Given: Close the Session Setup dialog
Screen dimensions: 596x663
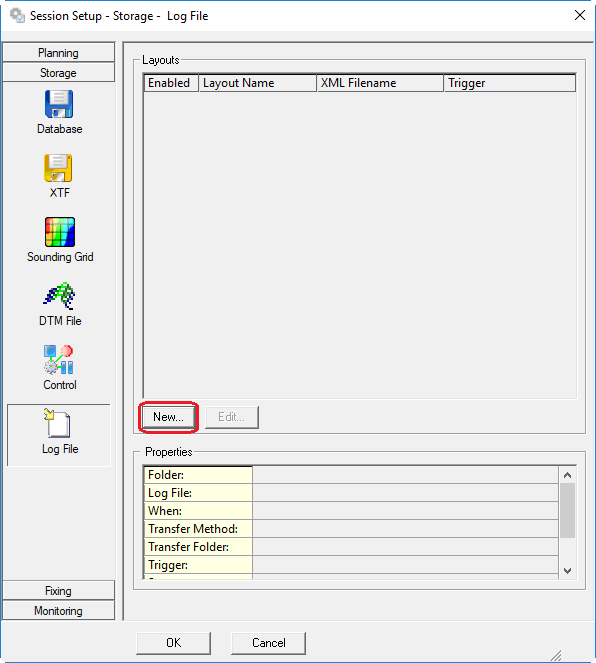Looking at the screenshot, I should (x=580, y=15).
